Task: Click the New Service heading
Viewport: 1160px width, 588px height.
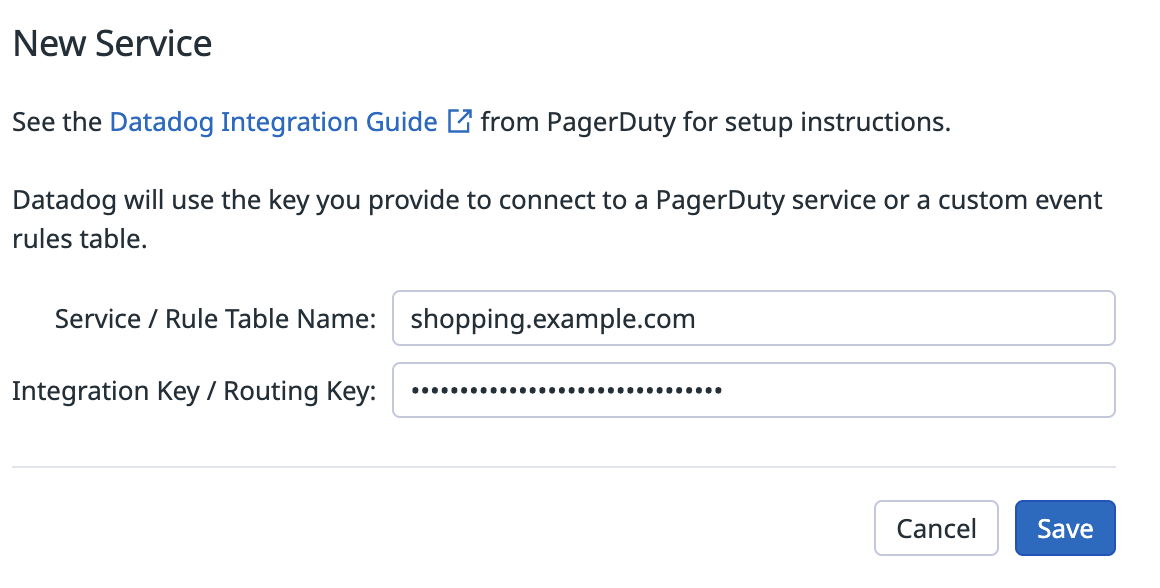Action: pos(111,42)
